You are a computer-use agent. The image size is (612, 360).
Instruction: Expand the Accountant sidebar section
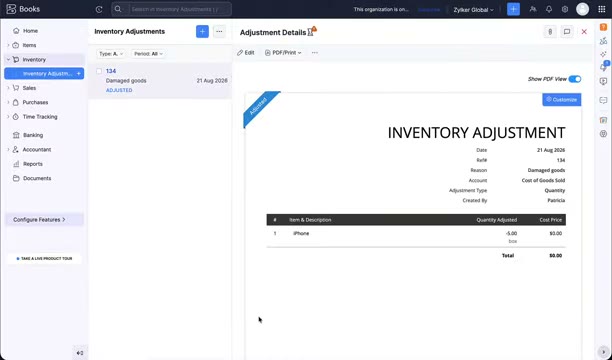pos(8,150)
